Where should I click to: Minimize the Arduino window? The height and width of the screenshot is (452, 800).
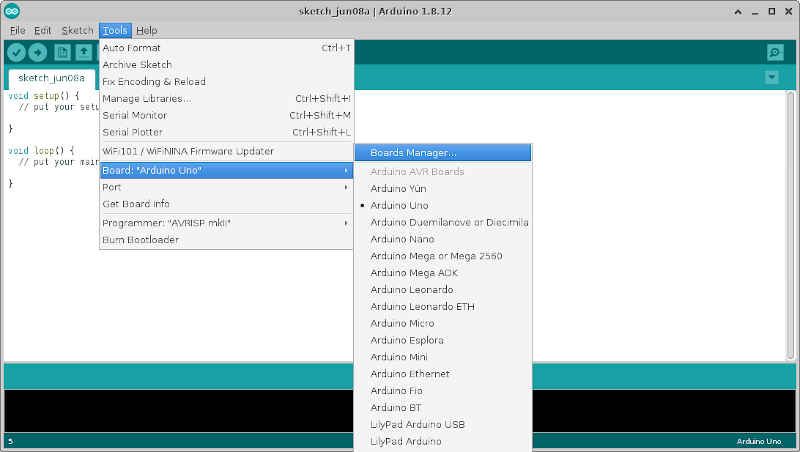tap(755, 11)
